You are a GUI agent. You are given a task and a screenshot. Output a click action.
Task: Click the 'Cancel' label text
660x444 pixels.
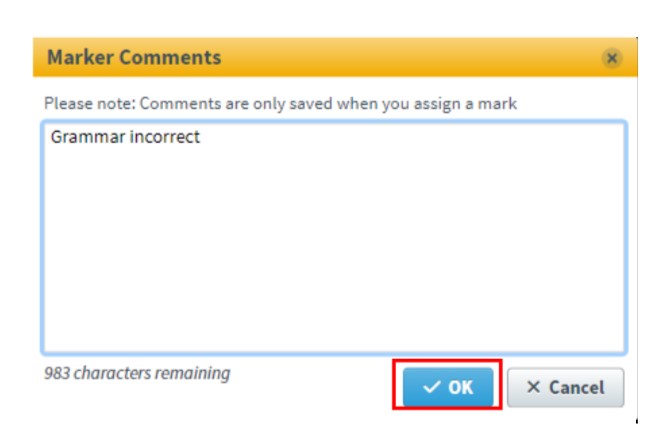point(577,387)
